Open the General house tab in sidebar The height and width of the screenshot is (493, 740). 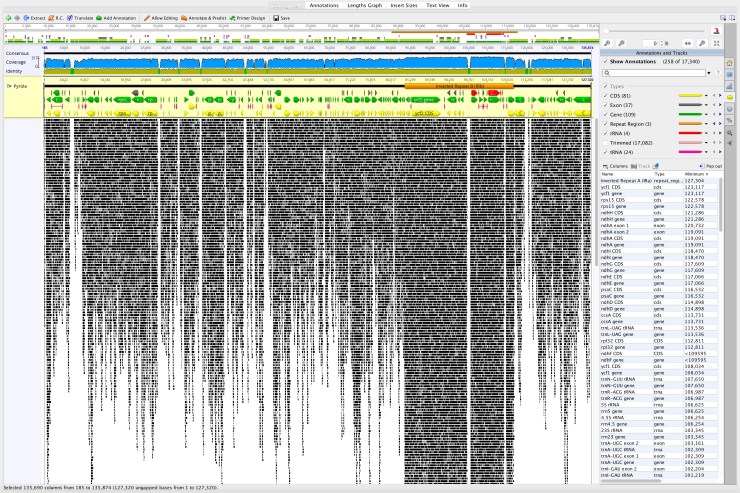tap(730, 63)
